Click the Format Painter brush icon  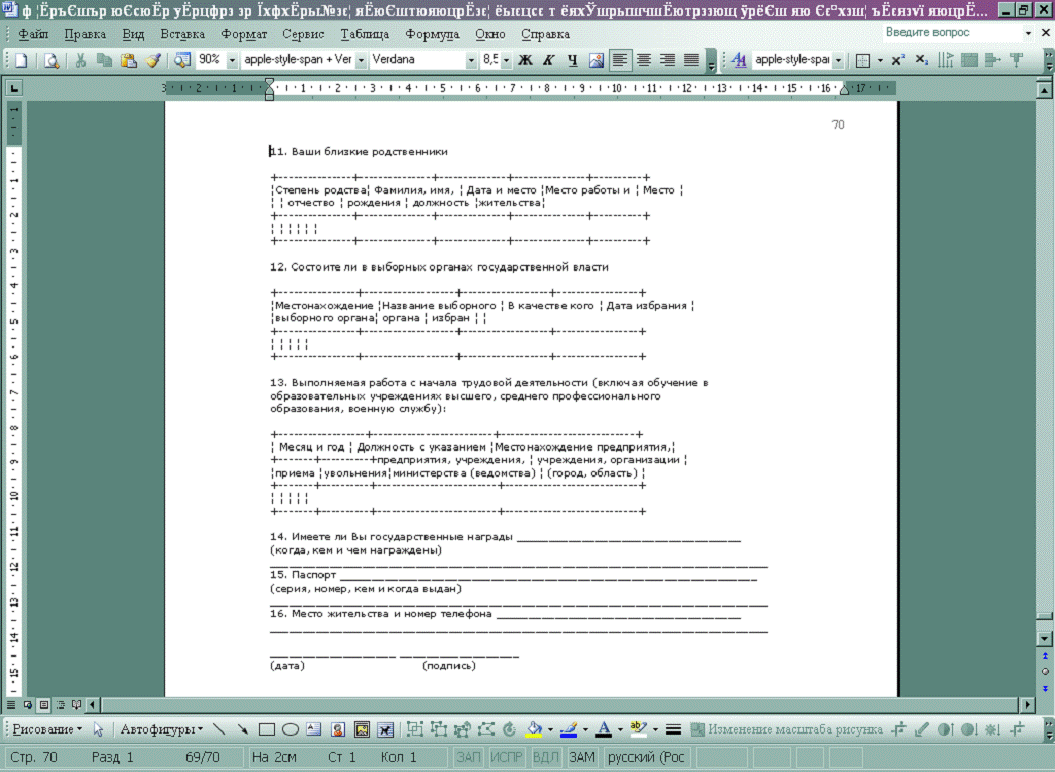coord(153,60)
